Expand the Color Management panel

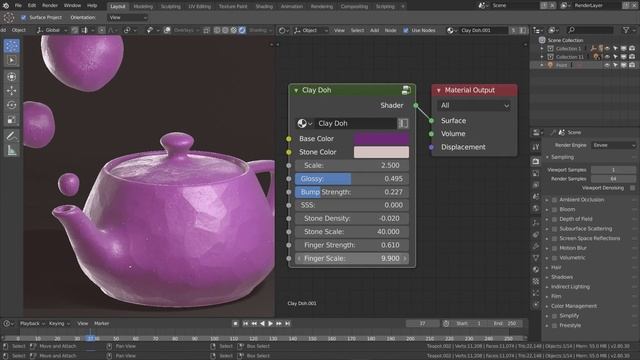click(x=547, y=306)
